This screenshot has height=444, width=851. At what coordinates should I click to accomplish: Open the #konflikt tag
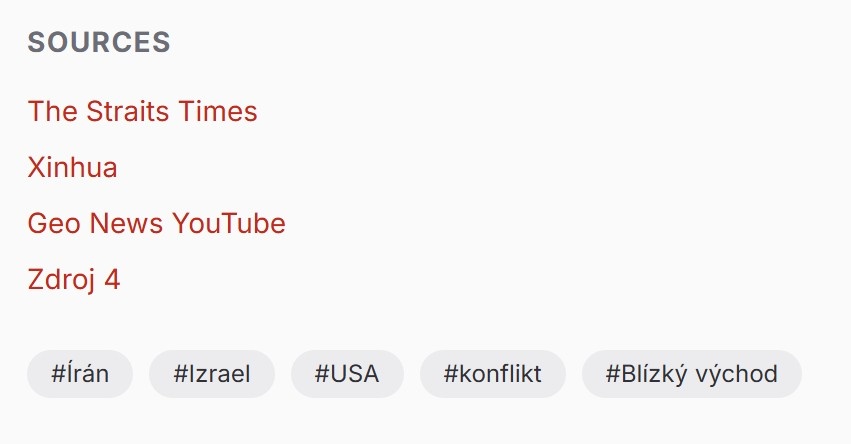(492, 374)
